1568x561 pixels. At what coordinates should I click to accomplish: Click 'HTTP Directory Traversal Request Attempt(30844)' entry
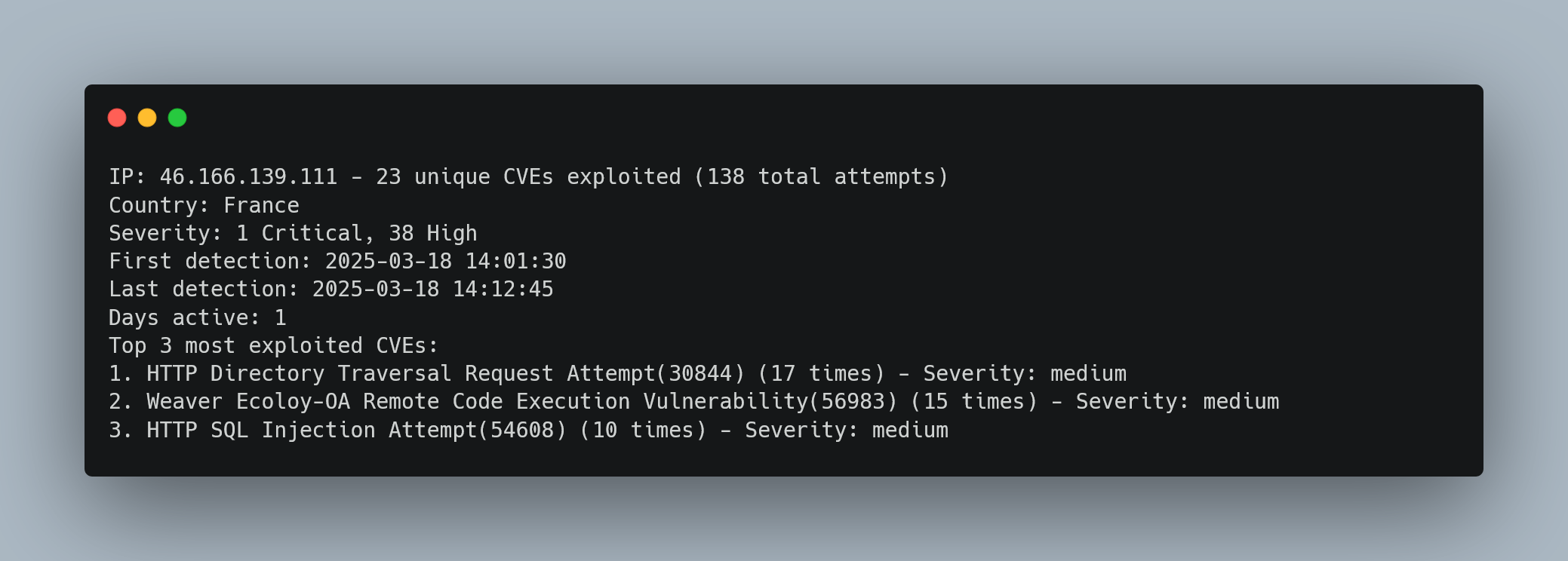coord(446,373)
